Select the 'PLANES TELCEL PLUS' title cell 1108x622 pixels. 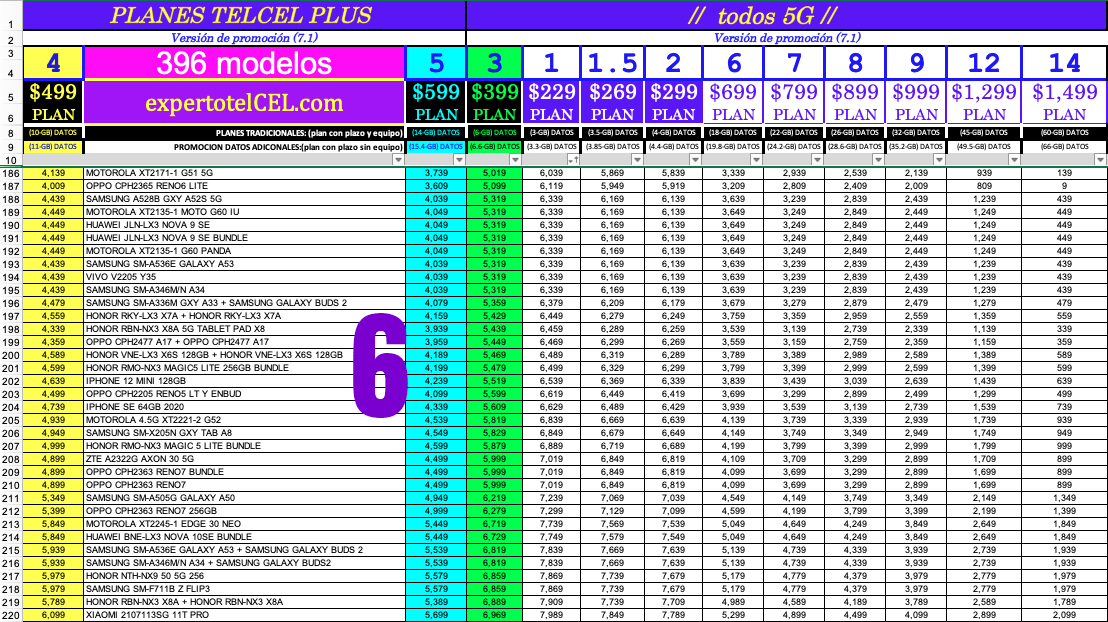(x=244, y=16)
